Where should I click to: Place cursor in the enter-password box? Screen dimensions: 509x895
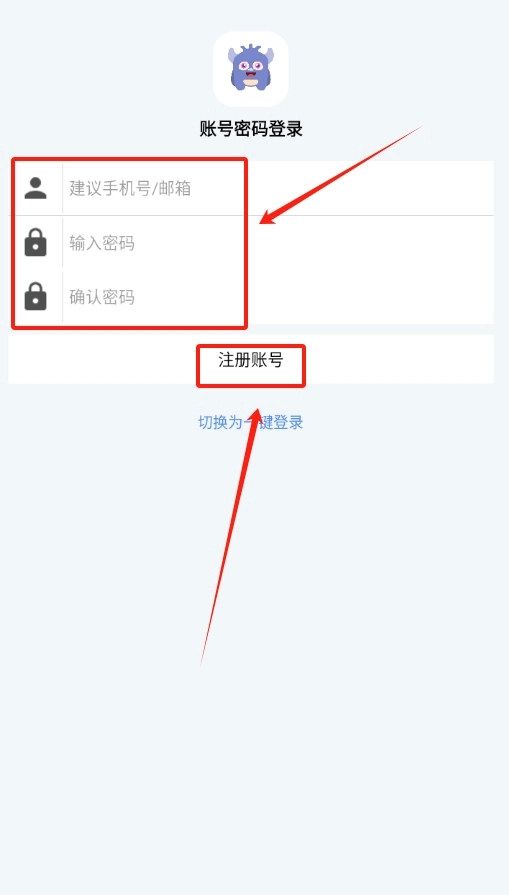tap(278, 243)
